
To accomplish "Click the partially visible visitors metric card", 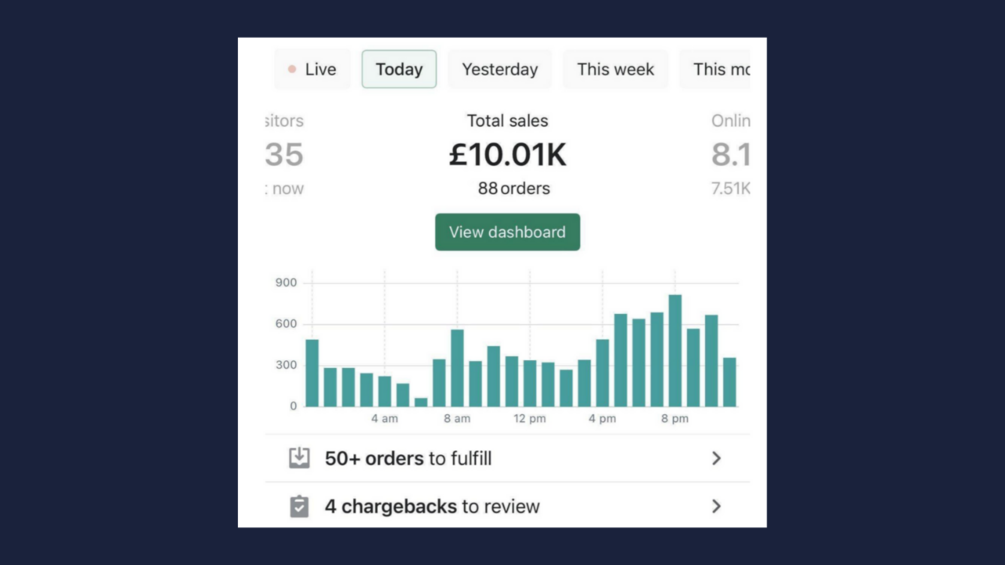I will 285,154.
